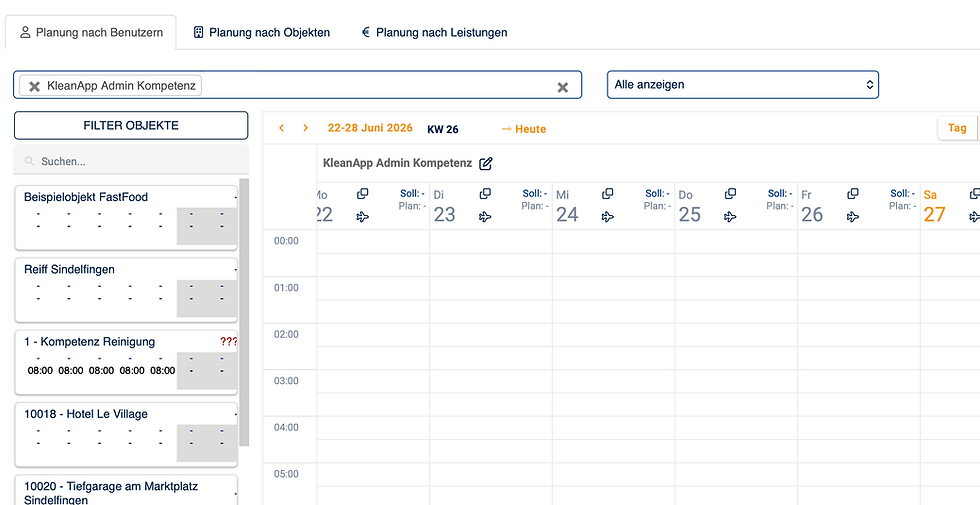Screen dimensions: 980x505
Task: Go to next week arrow
Action: click(306, 128)
